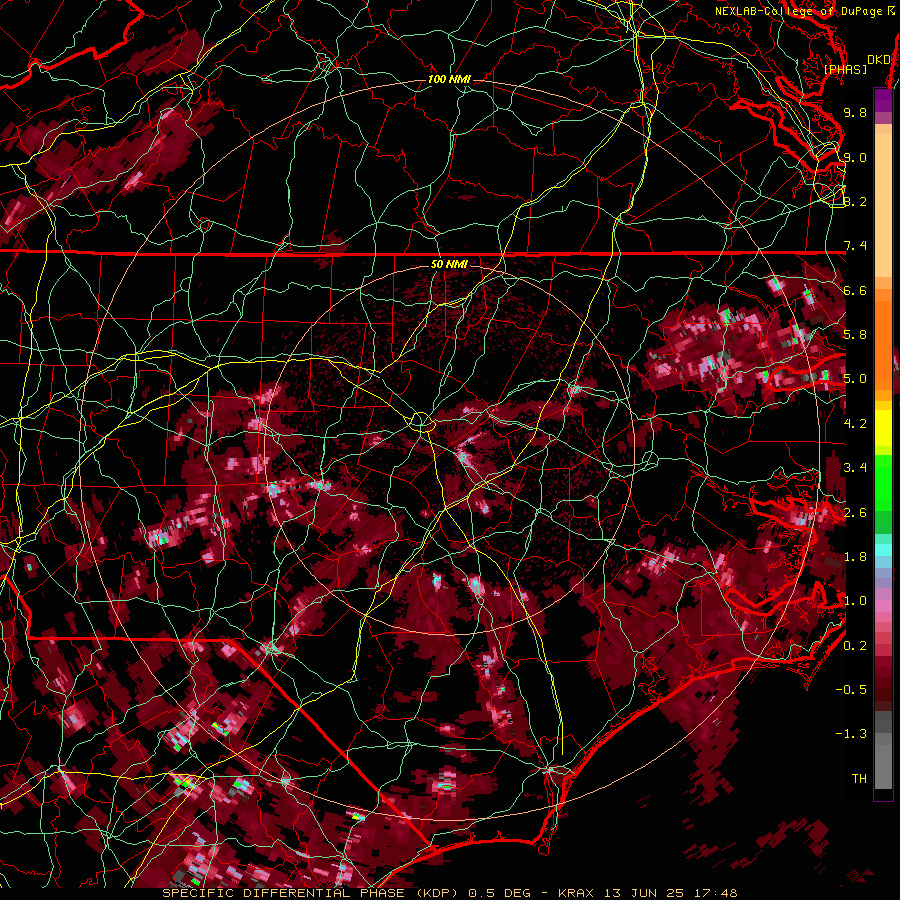This screenshot has width=900, height=900.
Task: Click the 0.2 color scale value
Action: pyautogui.click(x=855, y=646)
